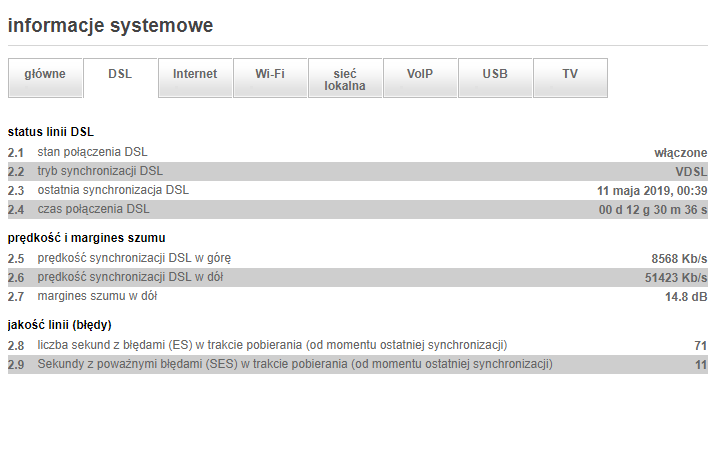Click the VDSL synchronization mode value

pos(691,171)
